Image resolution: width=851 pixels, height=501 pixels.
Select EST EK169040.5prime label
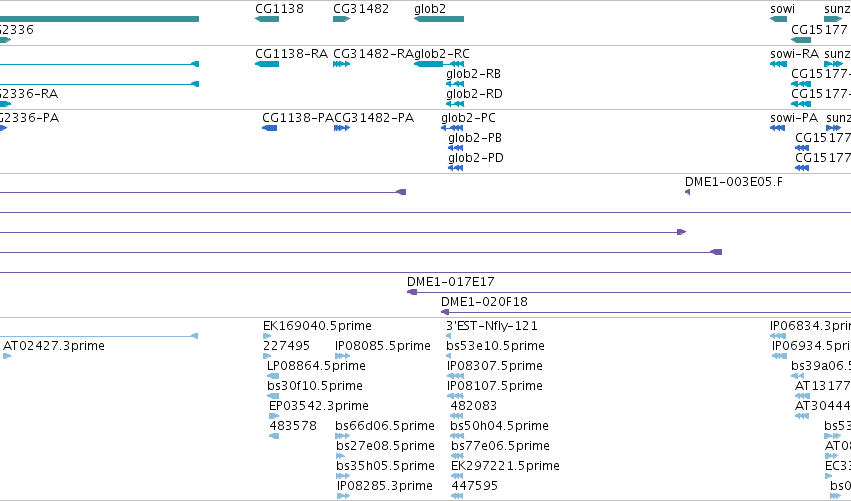317,326
